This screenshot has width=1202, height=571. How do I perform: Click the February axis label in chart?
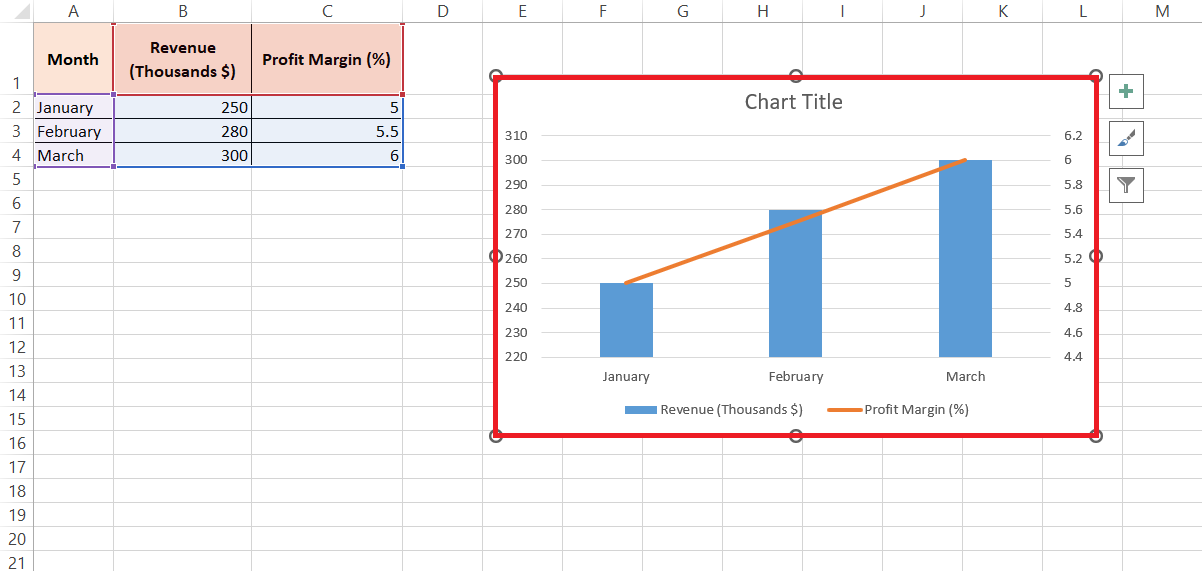pos(796,377)
